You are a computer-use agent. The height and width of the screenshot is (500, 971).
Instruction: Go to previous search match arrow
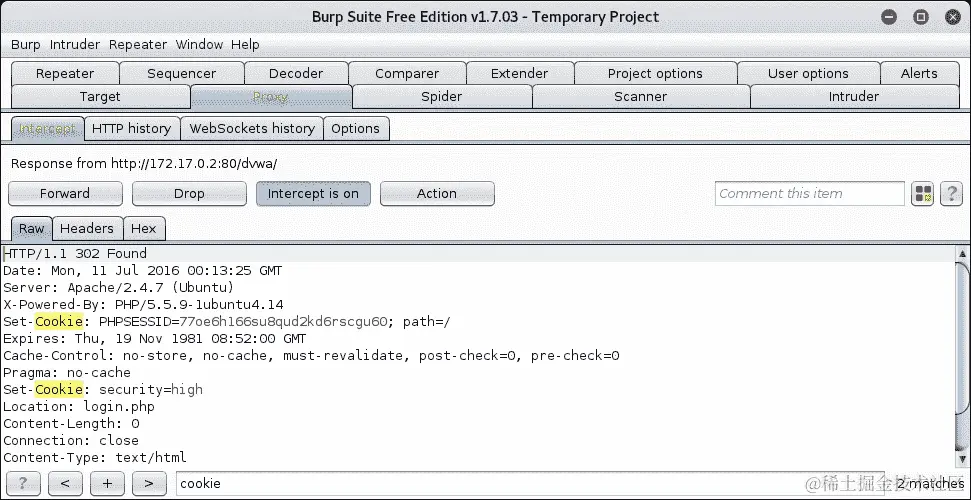coord(65,483)
